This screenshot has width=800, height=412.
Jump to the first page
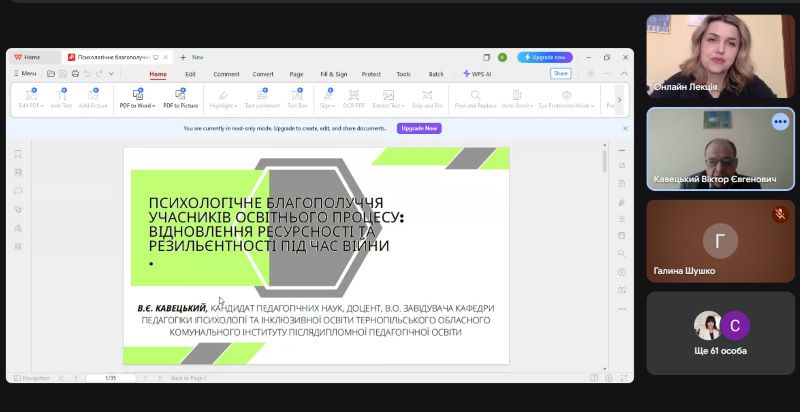(x=61, y=378)
